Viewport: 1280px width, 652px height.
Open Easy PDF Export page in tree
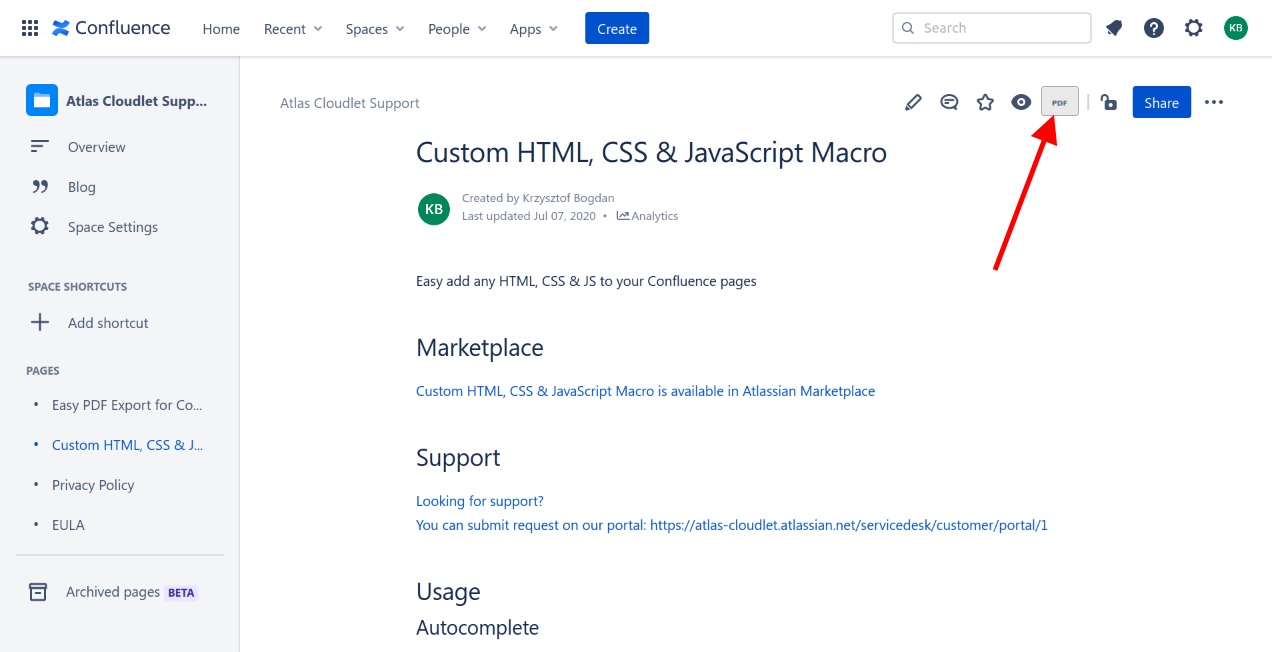[x=127, y=405]
